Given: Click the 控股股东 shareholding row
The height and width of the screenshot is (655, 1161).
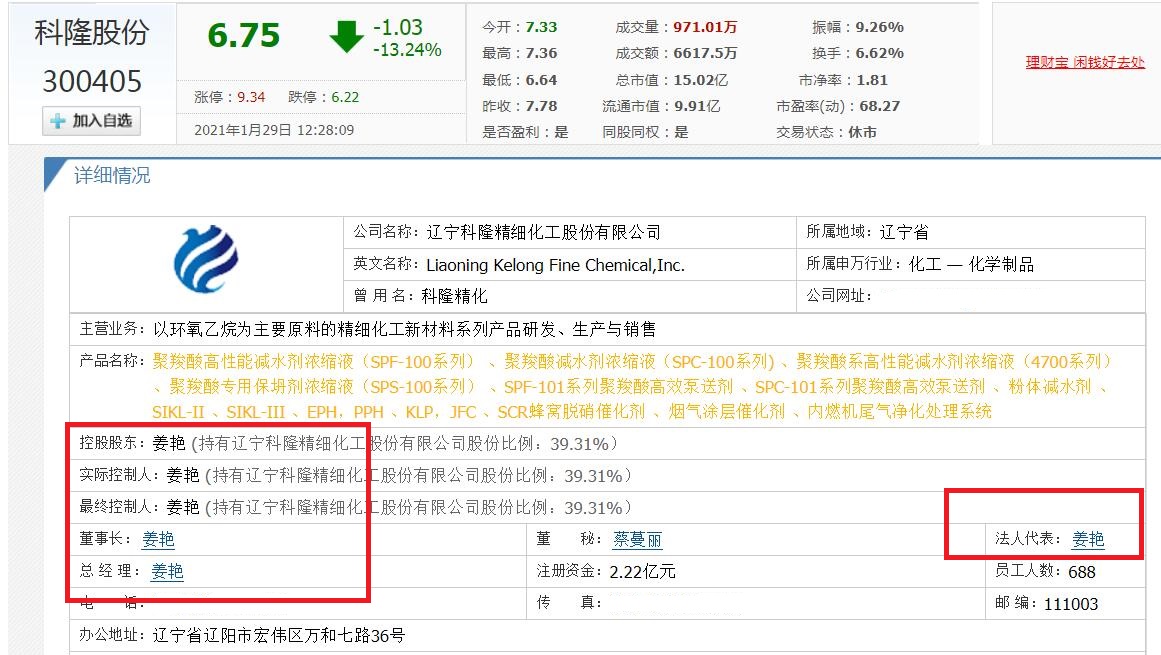Looking at the screenshot, I should click(x=607, y=443).
